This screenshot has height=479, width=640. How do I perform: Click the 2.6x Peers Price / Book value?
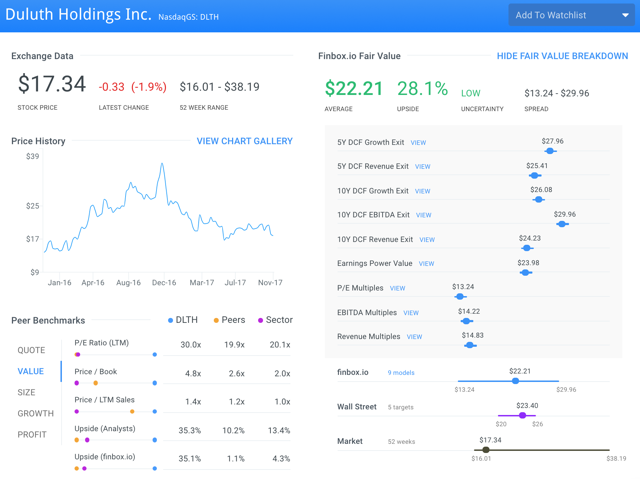click(237, 373)
